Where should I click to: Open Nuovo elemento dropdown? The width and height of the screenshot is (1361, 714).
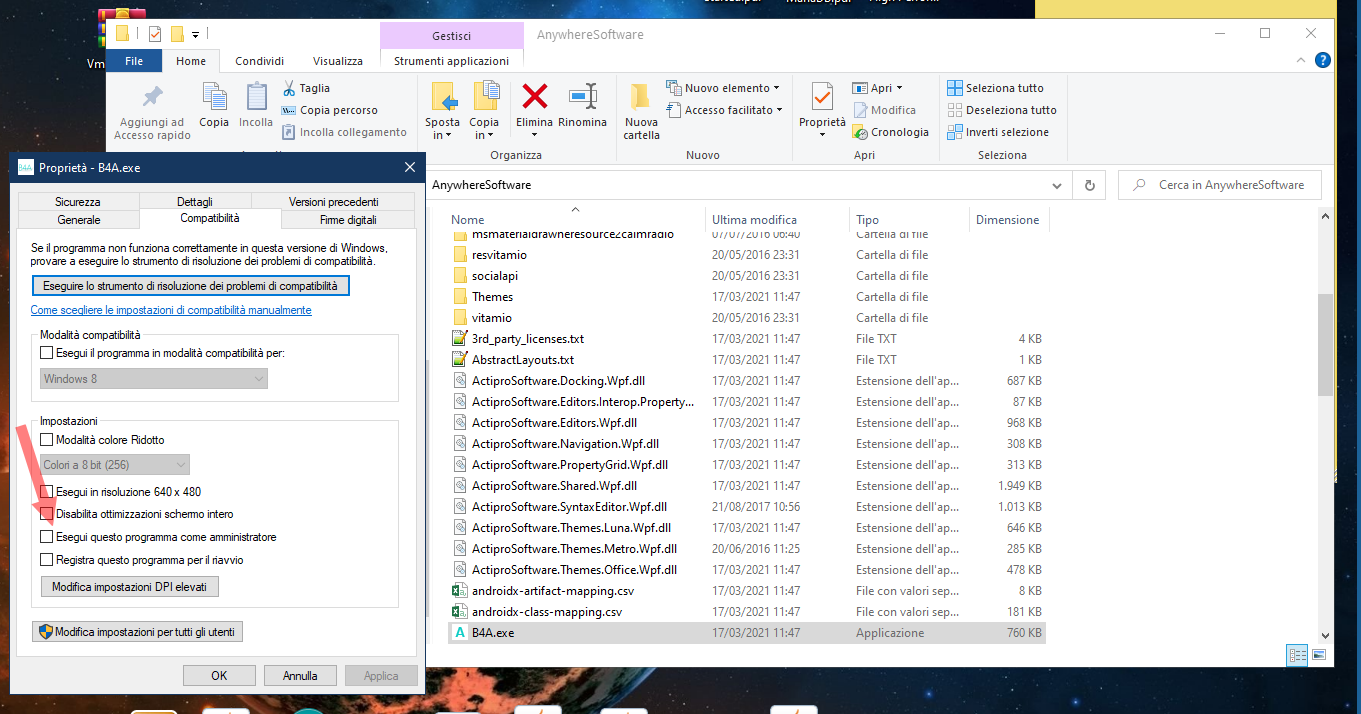coord(776,88)
